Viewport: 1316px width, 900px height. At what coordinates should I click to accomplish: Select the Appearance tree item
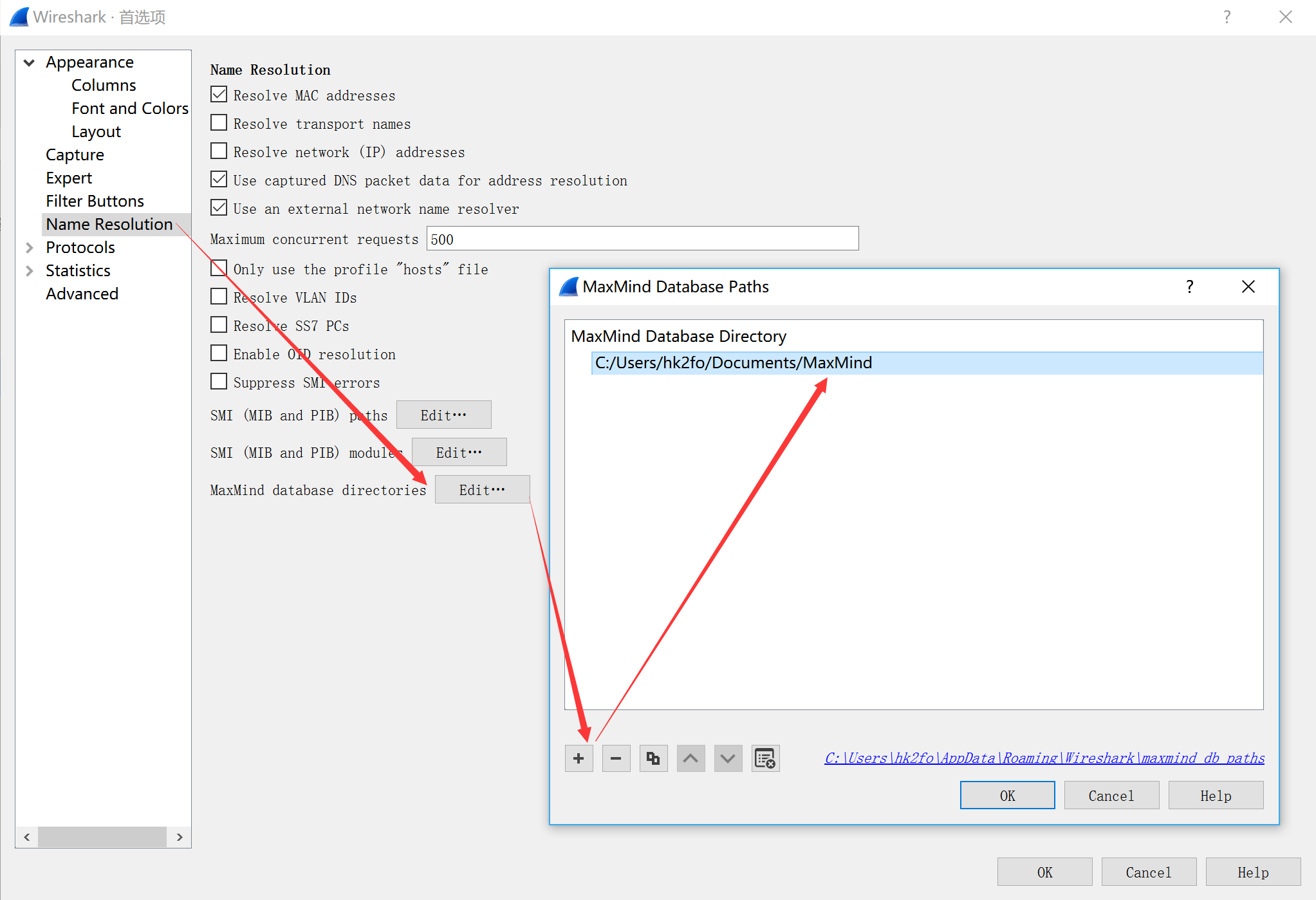(x=89, y=62)
